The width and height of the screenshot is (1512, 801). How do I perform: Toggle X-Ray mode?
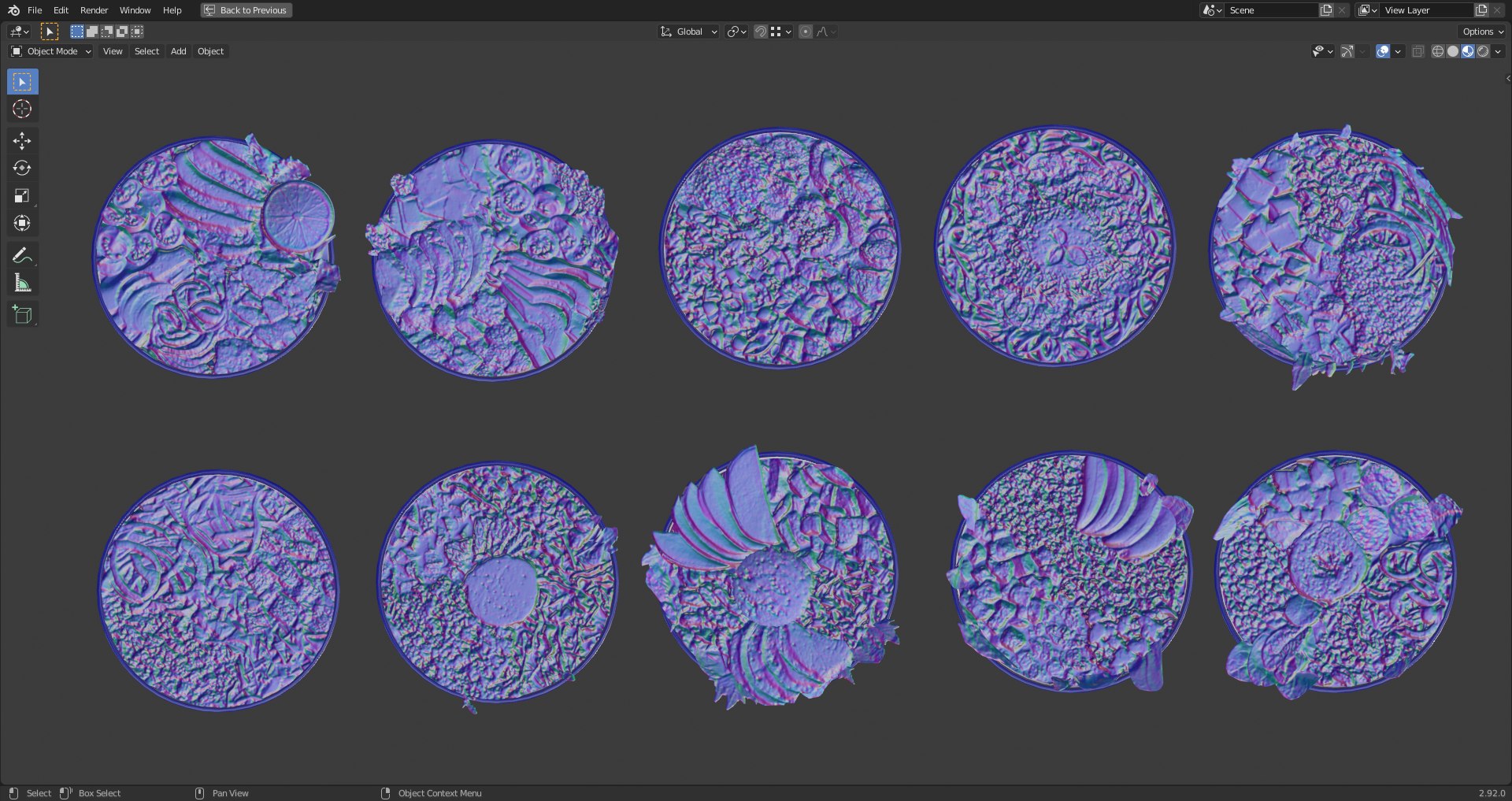click(x=1417, y=51)
